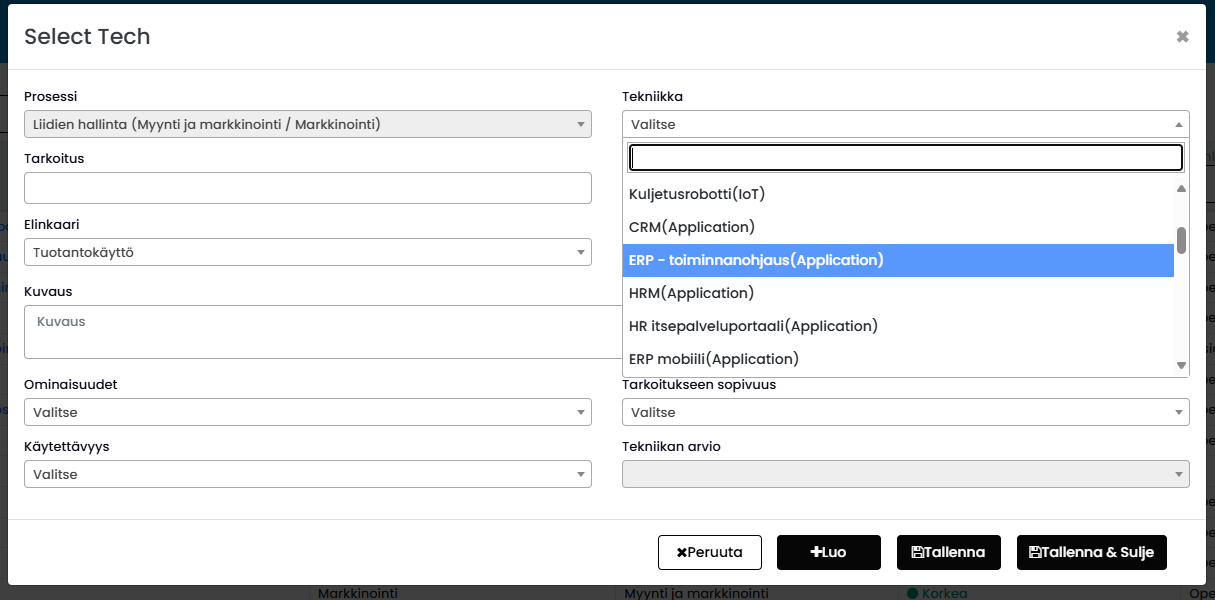Click the Luo button

(828, 552)
